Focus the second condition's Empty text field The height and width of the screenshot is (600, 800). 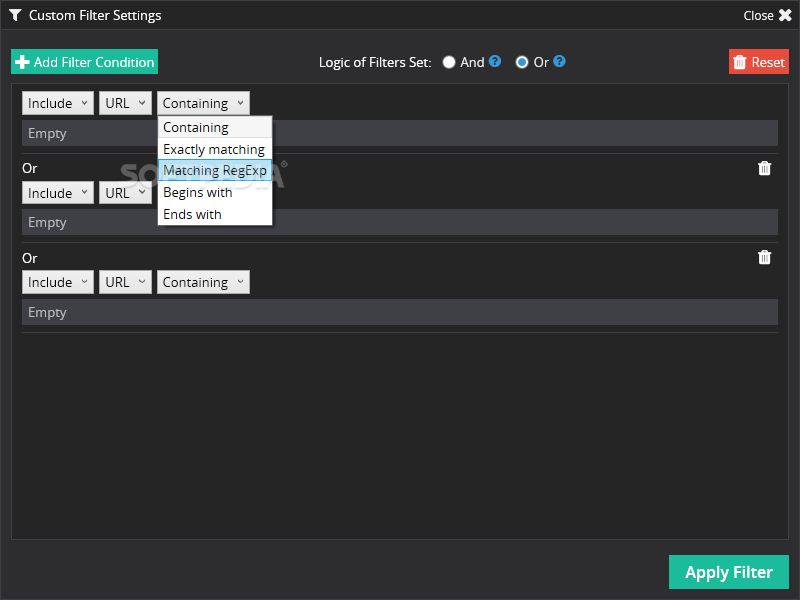[x=399, y=222]
